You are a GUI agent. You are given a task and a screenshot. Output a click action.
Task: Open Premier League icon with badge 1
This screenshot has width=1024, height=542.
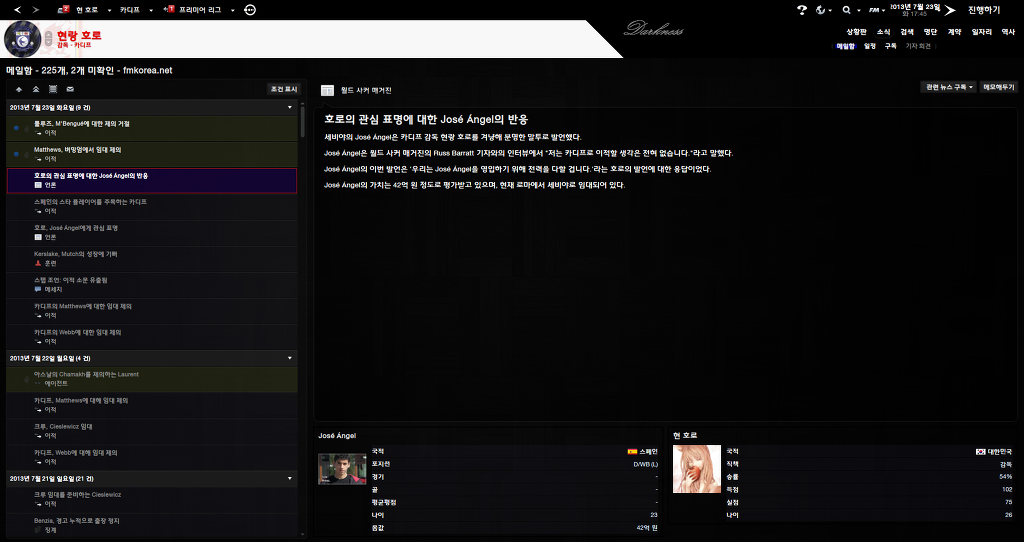tap(170, 10)
